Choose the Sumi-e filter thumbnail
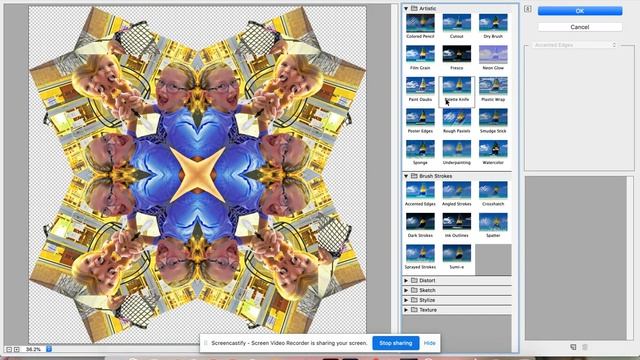640x360 pixels. pos(456,253)
